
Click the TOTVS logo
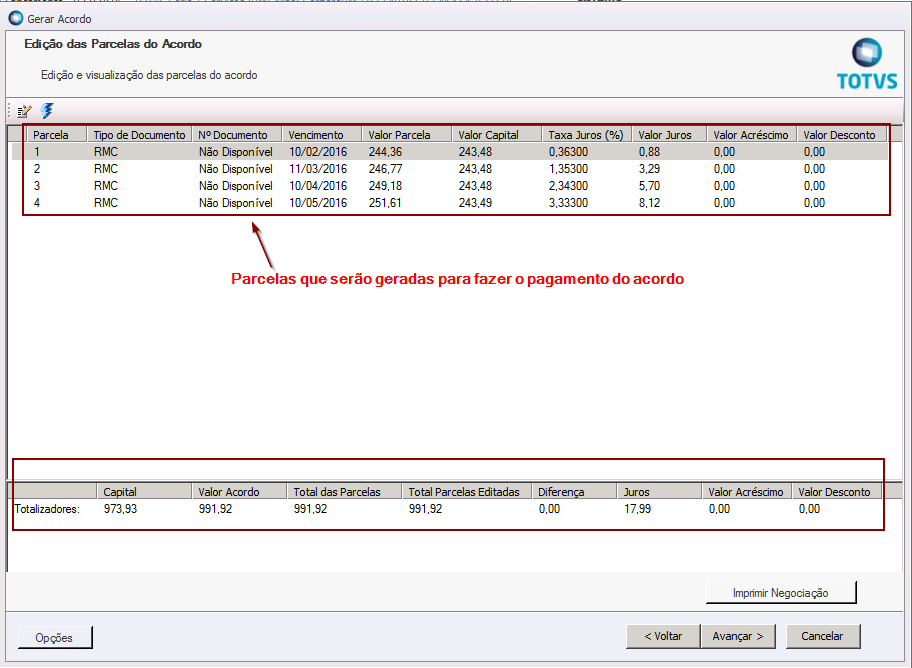coord(866,65)
